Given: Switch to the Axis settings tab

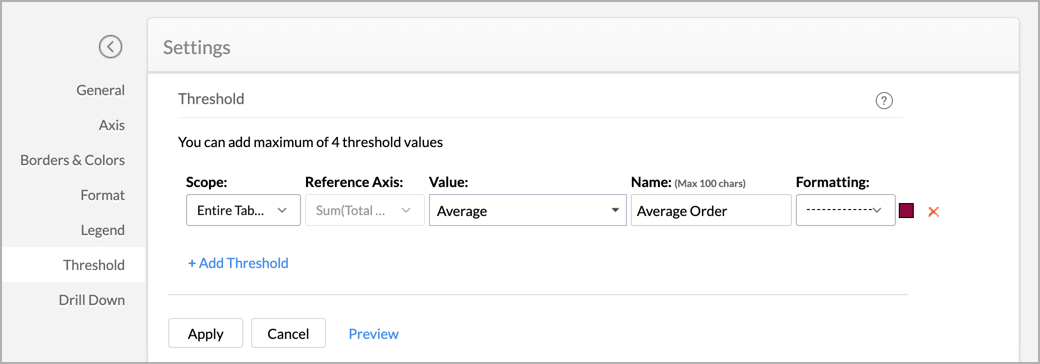Looking at the screenshot, I should (111, 125).
